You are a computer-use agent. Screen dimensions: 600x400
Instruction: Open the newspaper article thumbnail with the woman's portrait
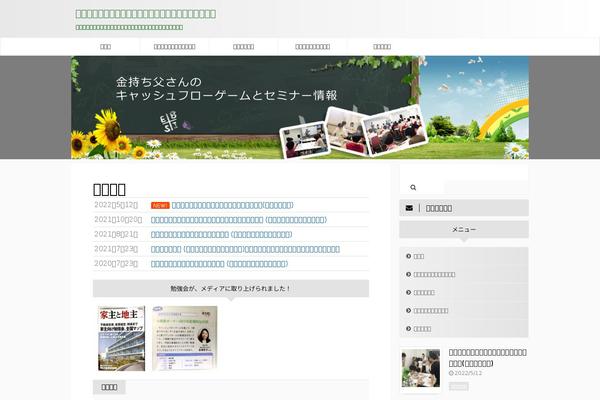point(184,338)
